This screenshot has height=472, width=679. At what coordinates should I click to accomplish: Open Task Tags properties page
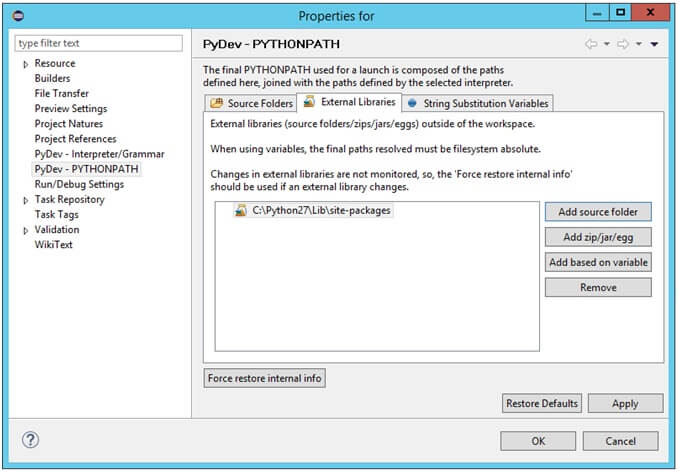[x=57, y=215]
